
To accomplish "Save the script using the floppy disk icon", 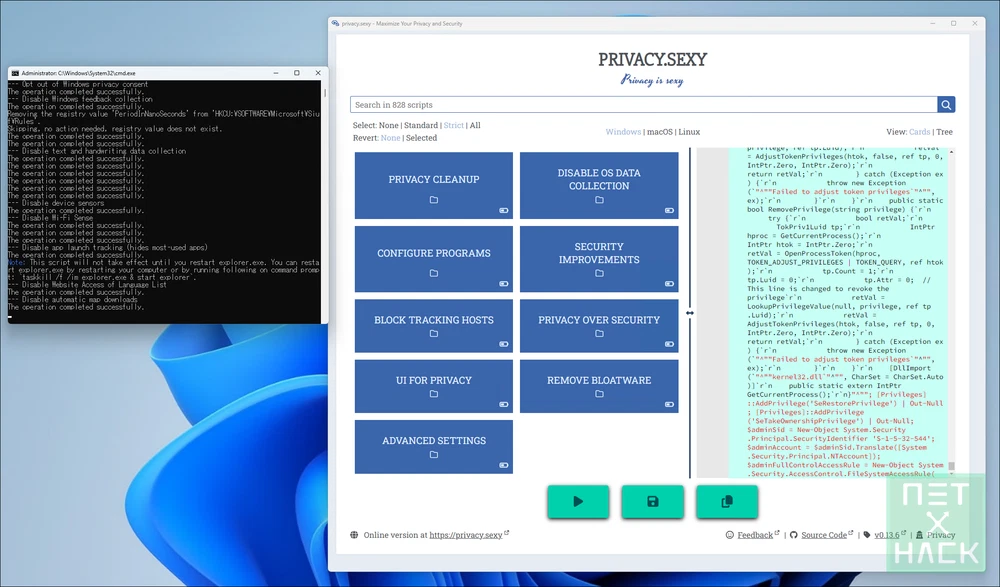I will [652, 502].
